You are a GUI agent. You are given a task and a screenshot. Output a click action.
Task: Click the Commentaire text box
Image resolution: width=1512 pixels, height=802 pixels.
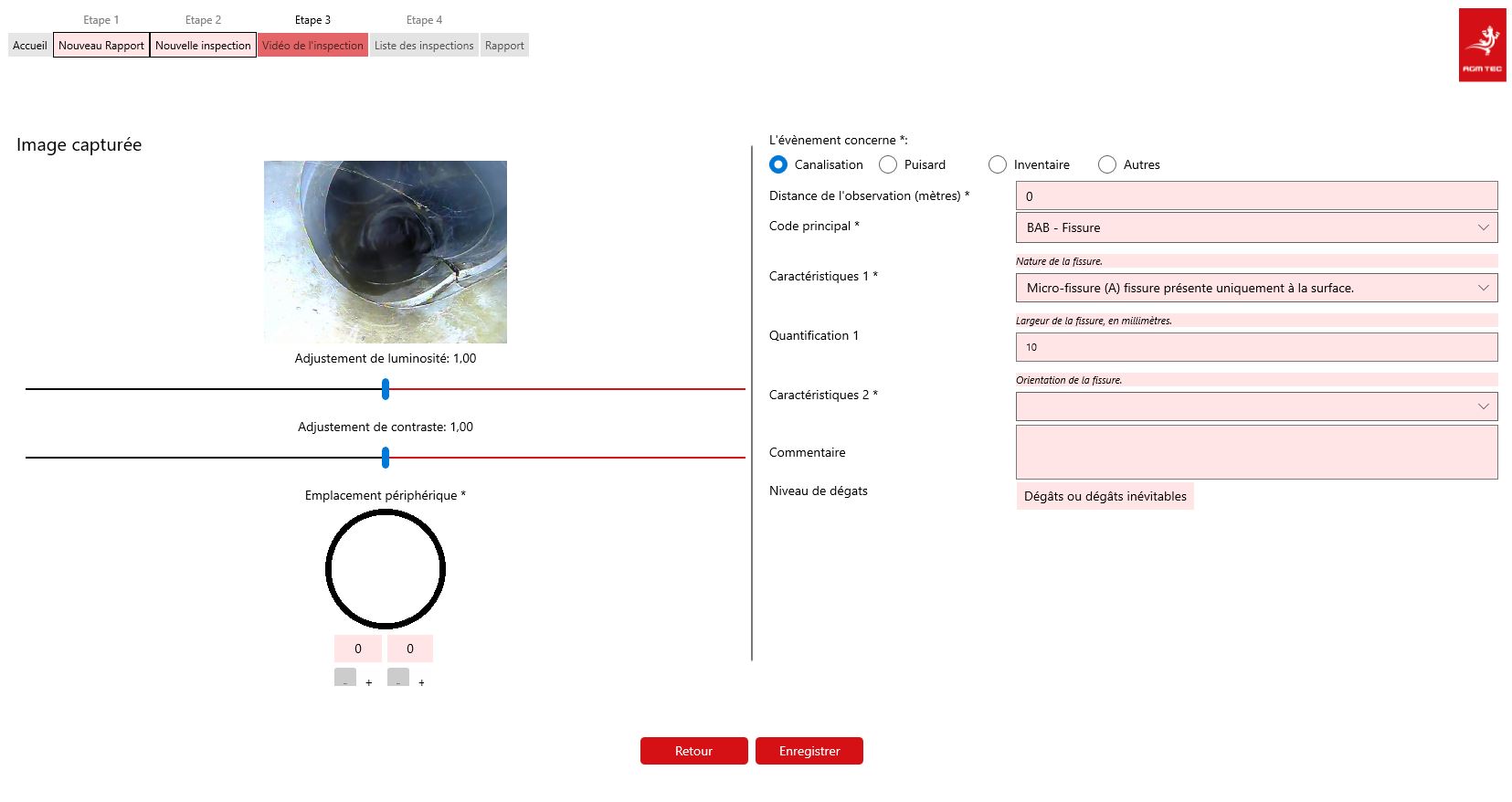click(1256, 452)
